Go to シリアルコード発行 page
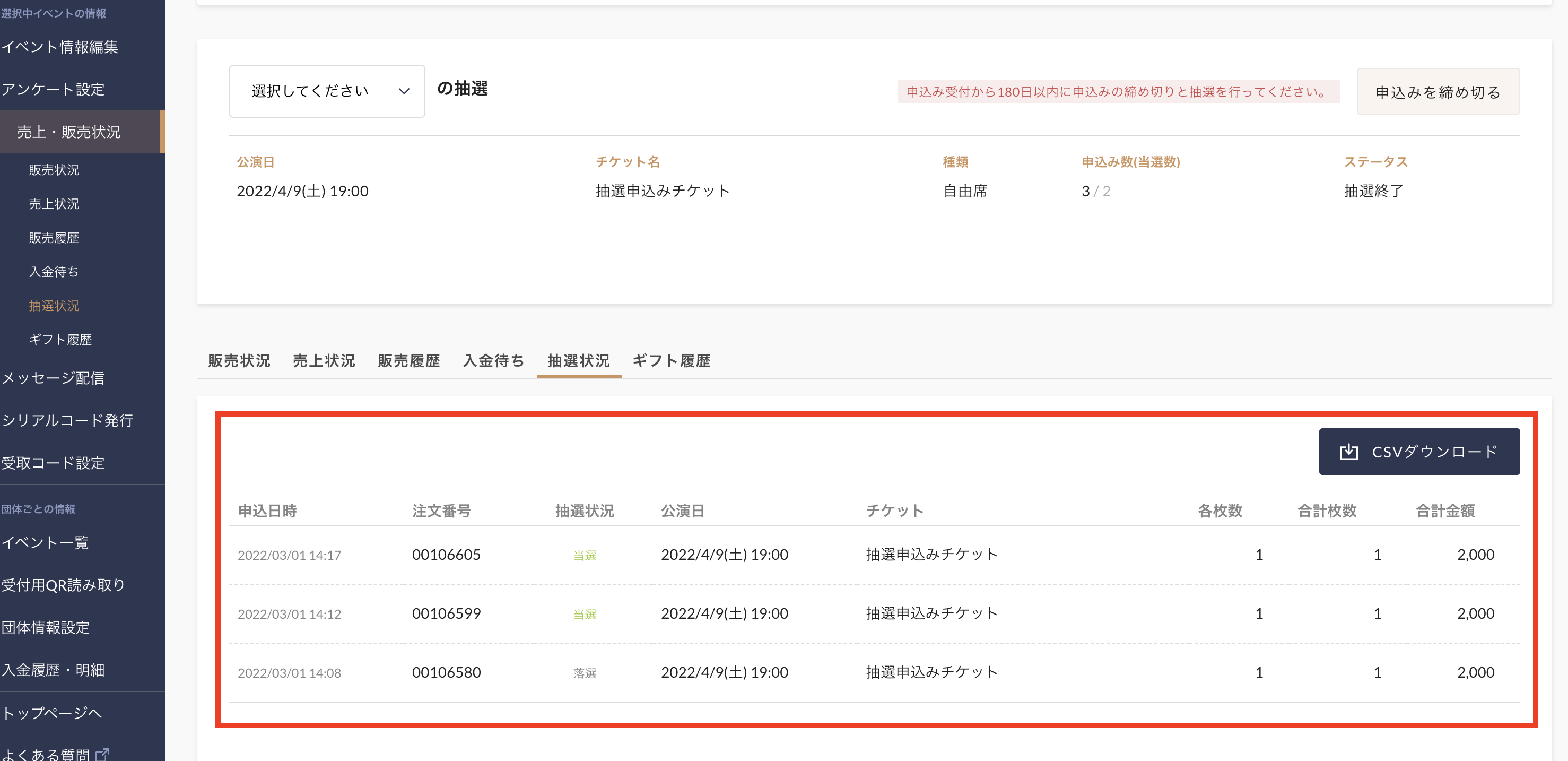The image size is (1568, 761). point(67,421)
